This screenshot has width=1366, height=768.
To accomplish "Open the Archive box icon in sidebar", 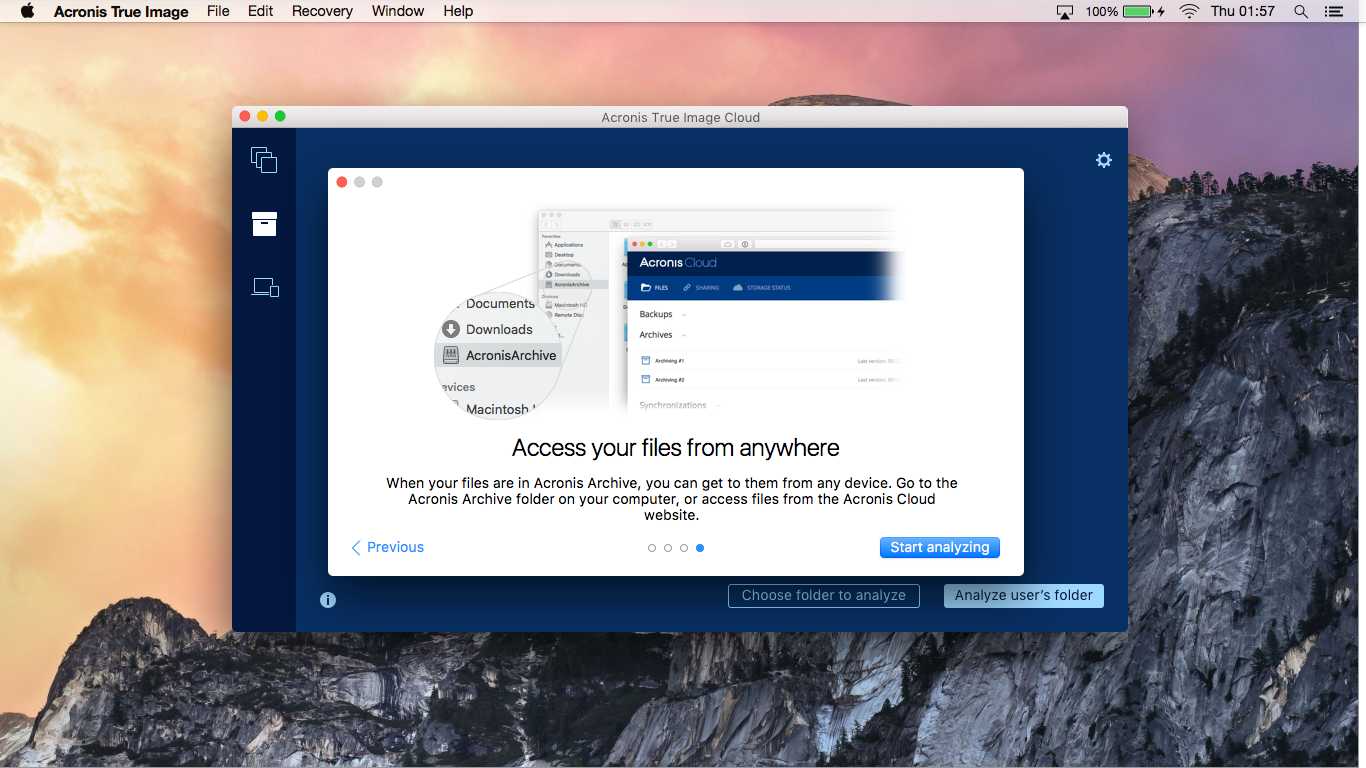I will click(264, 224).
